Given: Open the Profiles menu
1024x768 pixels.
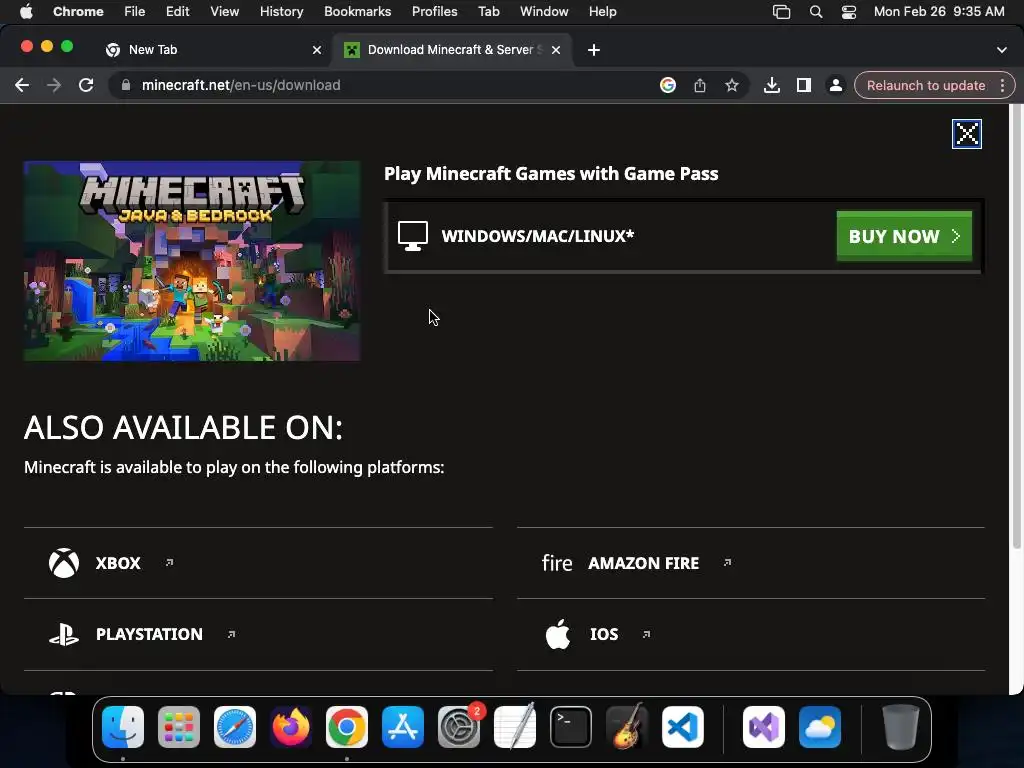Looking at the screenshot, I should (434, 12).
